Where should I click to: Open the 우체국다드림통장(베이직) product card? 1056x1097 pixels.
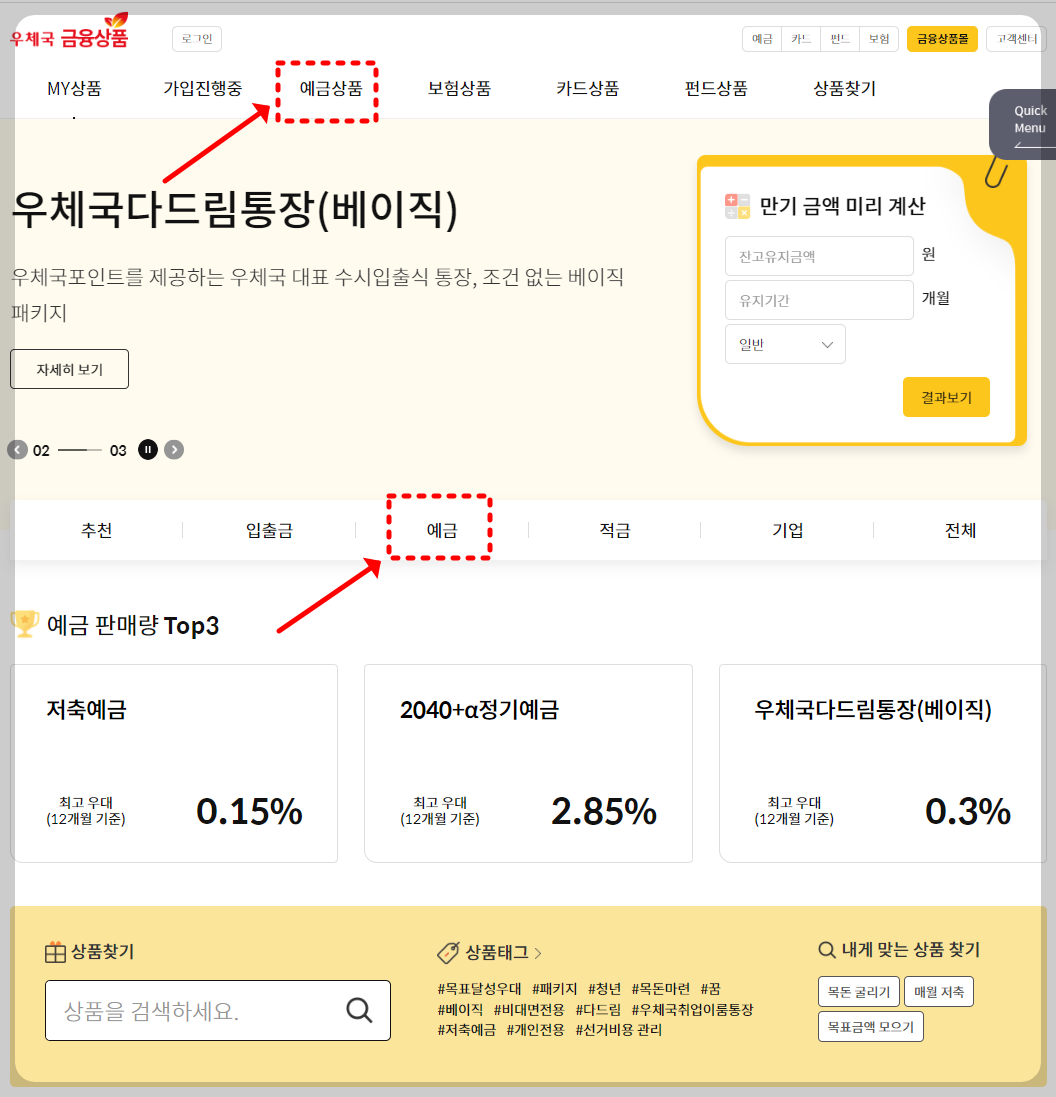[883, 763]
